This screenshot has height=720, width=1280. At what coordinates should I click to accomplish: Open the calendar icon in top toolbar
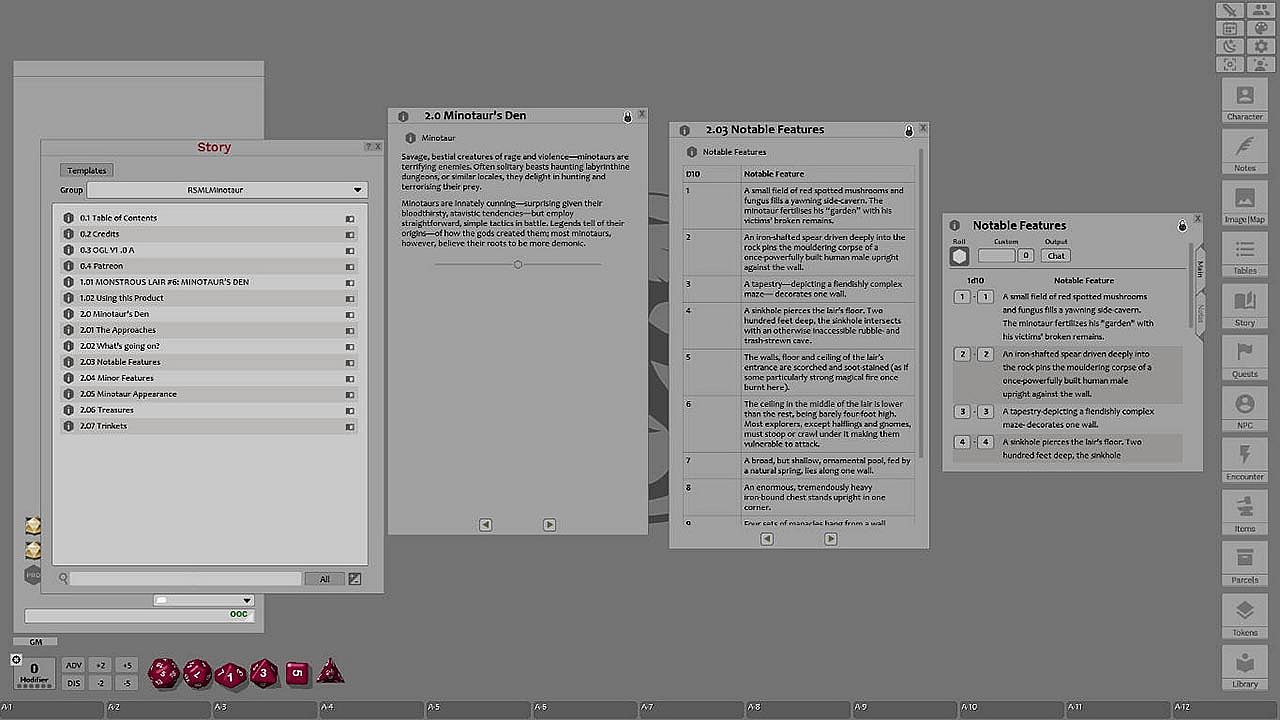click(1230, 28)
